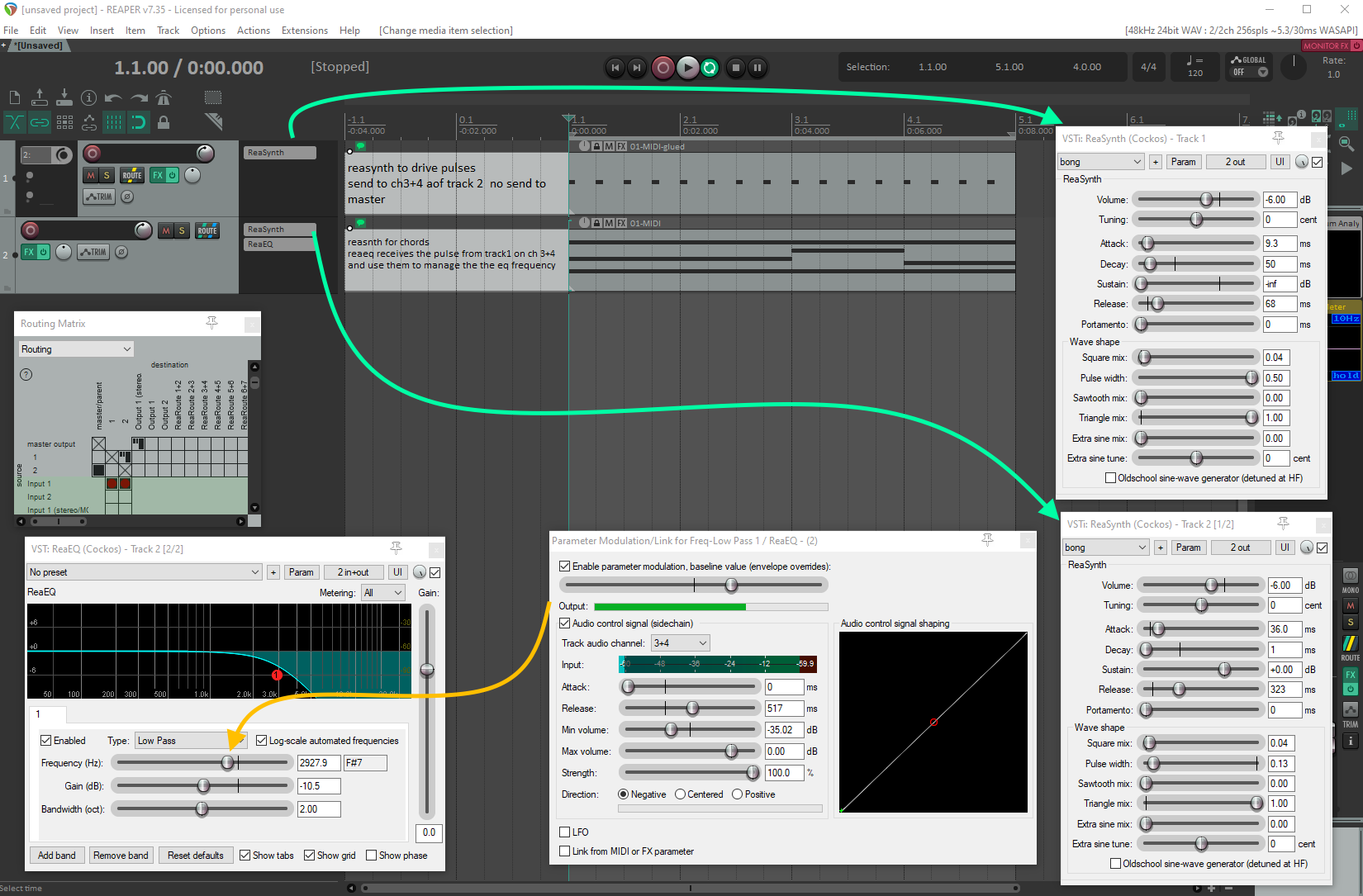This screenshot has width=1363, height=896.
Task: Open Track audio channel dropdown
Action: click(x=681, y=643)
